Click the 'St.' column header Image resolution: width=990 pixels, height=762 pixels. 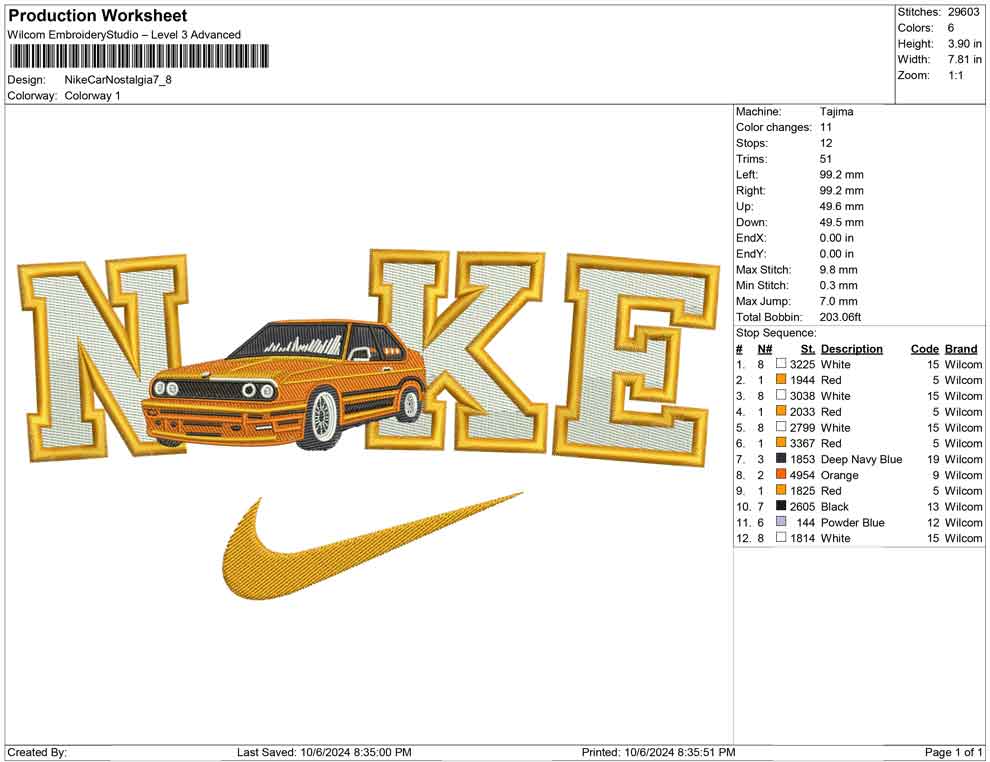(808, 348)
